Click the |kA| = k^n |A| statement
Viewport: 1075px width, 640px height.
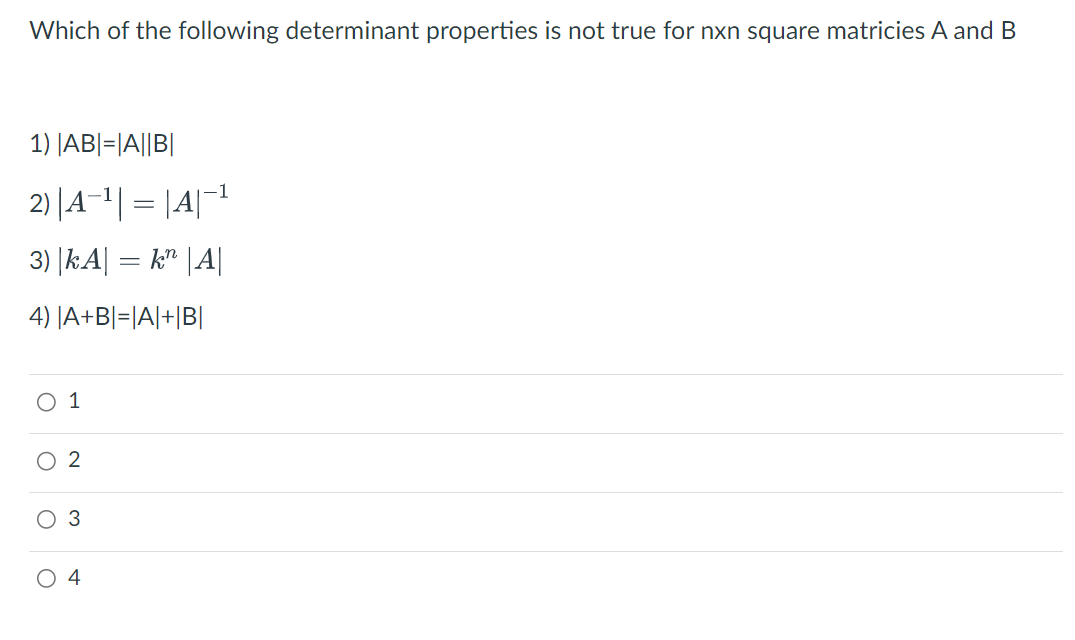point(127,258)
